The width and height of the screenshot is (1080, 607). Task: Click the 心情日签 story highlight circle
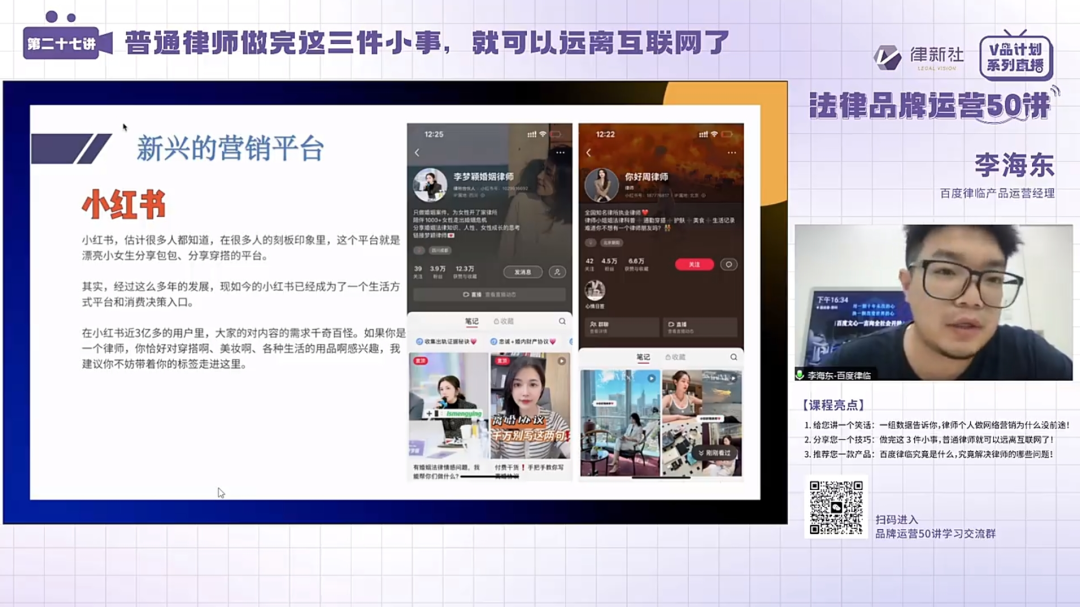tap(595, 290)
